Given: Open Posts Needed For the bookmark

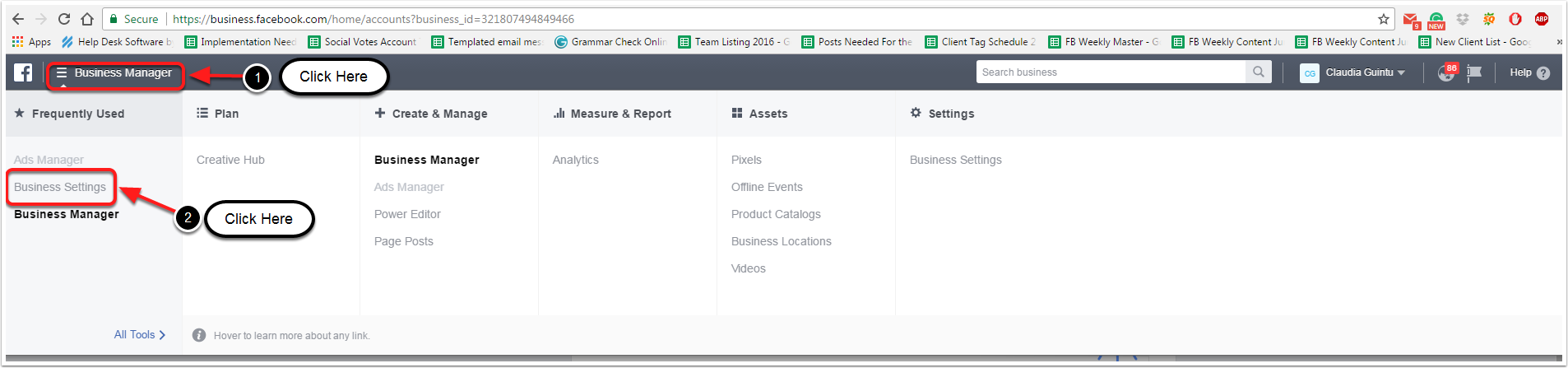Looking at the screenshot, I should tap(857, 42).
